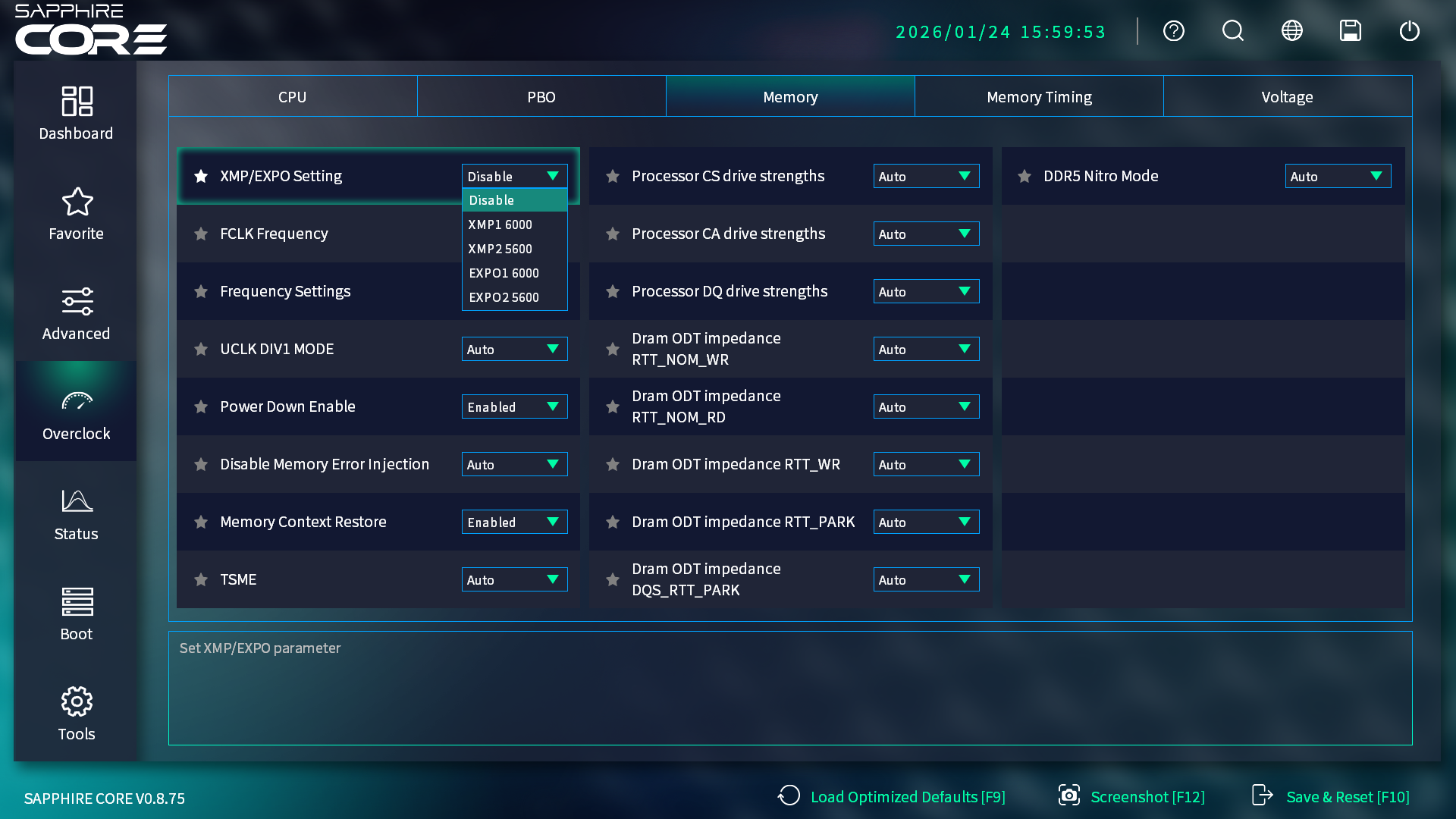Switch to the Voltage tab
Screen dimensions: 1456x819
click(1287, 97)
